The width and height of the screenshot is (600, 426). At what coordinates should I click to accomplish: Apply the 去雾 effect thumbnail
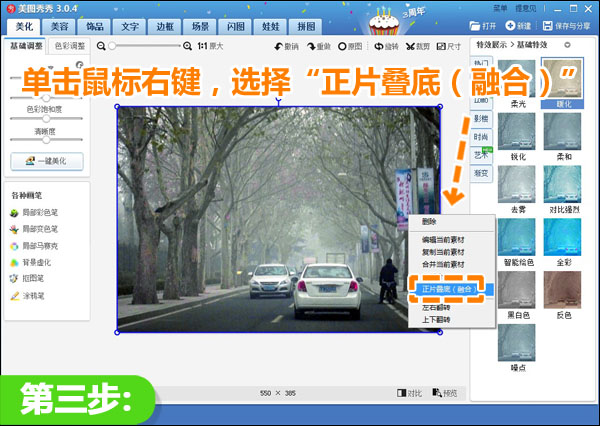click(x=517, y=184)
